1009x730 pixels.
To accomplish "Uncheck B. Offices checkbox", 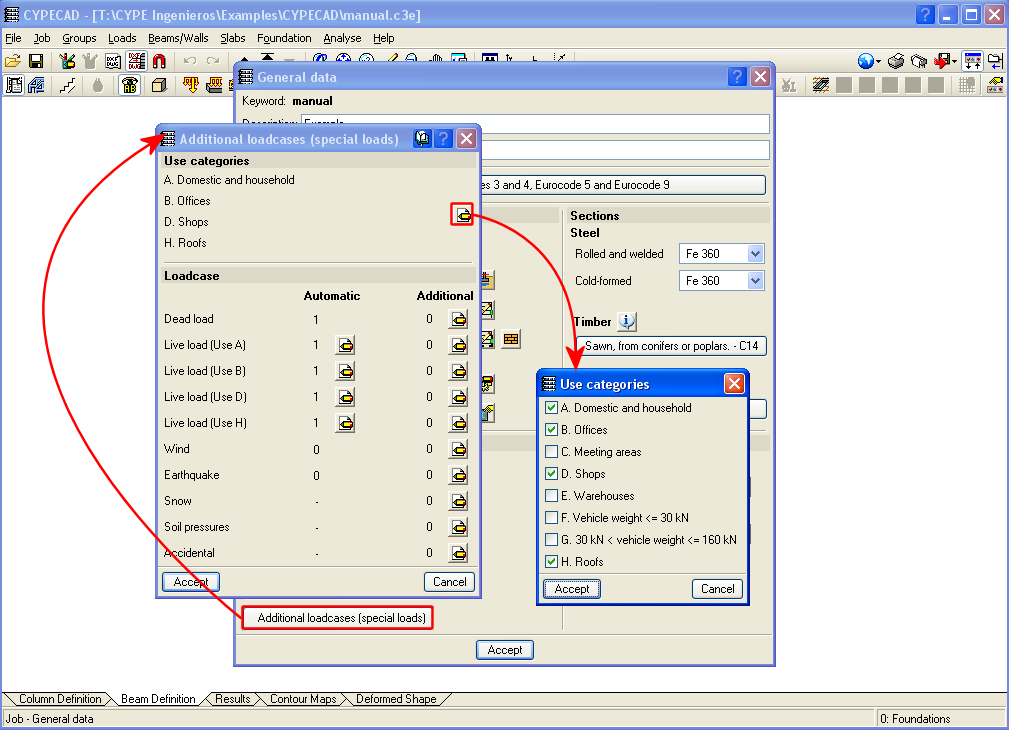I will 551,429.
